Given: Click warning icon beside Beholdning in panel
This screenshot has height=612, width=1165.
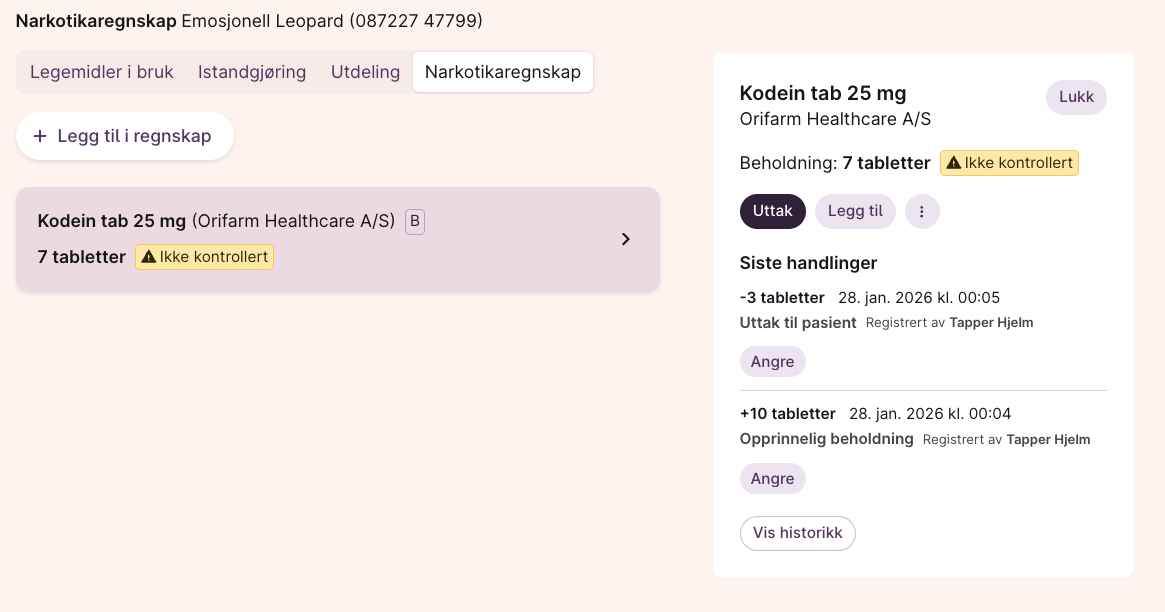Looking at the screenshot, I should [x=954, y=163].
